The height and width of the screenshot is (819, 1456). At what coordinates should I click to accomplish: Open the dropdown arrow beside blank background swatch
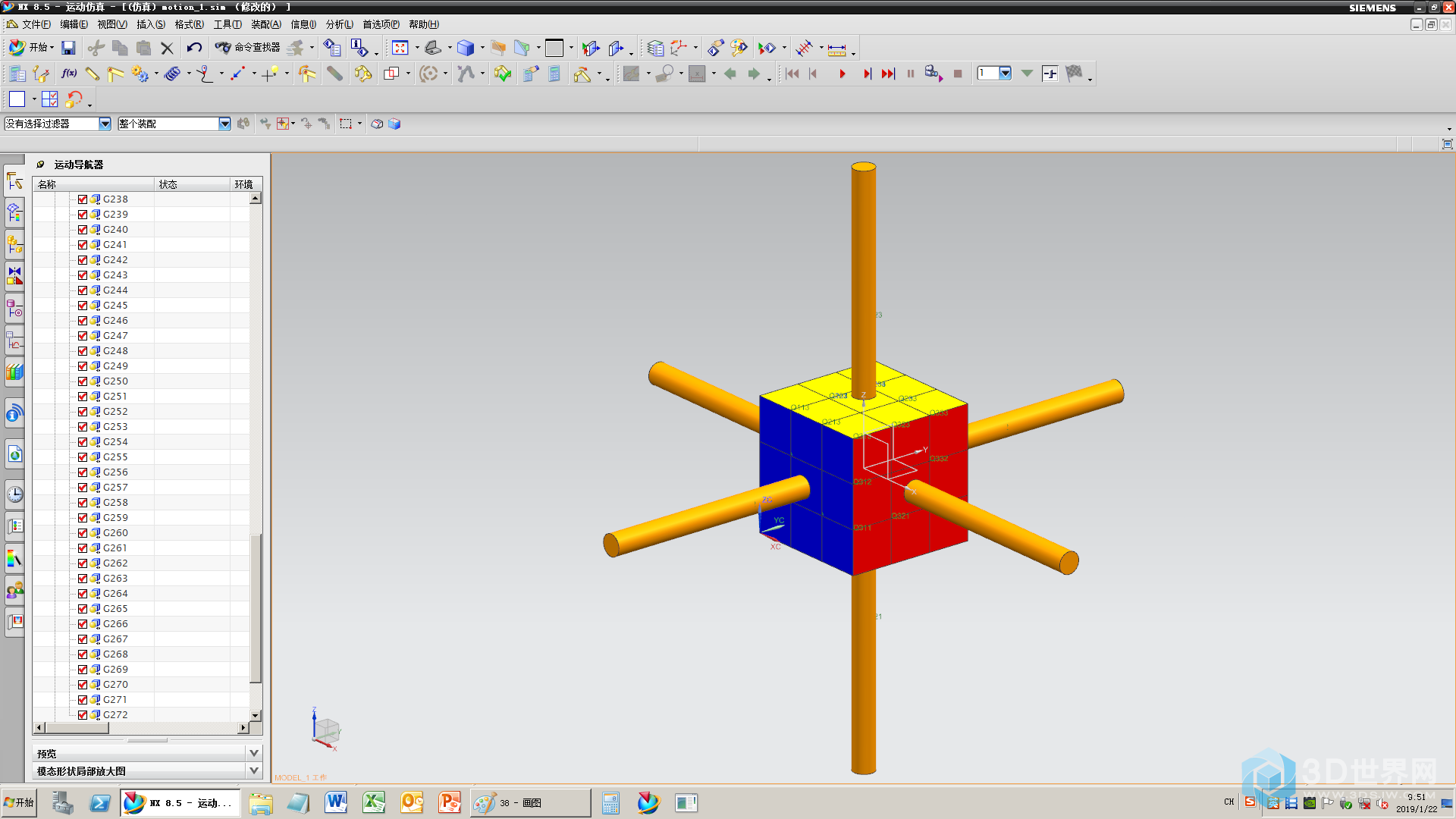coord(571,48)
